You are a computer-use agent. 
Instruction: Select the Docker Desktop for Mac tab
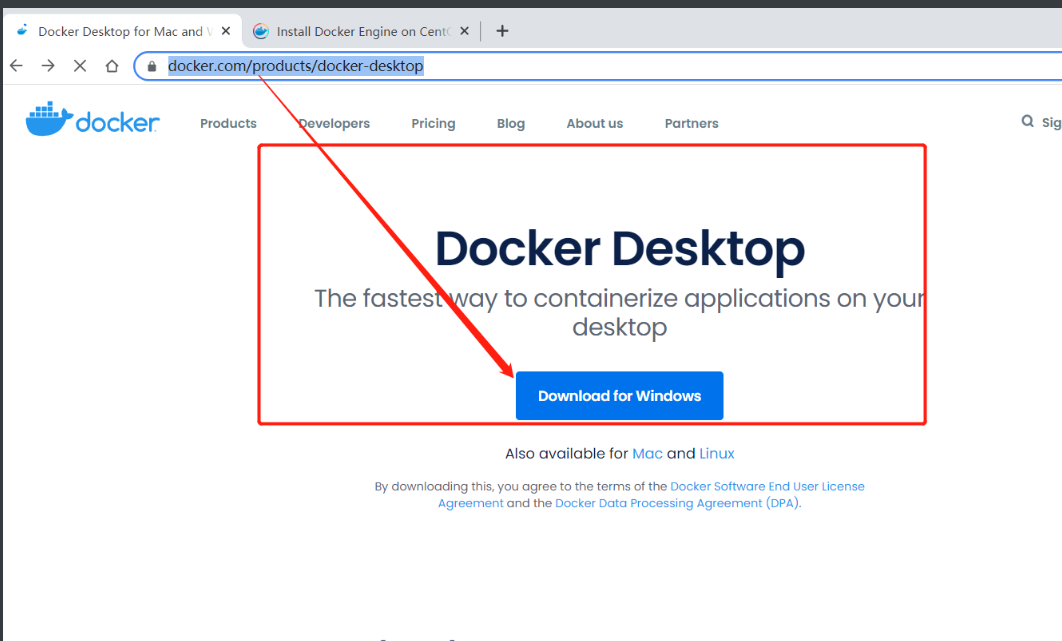[x=122, y=31]
